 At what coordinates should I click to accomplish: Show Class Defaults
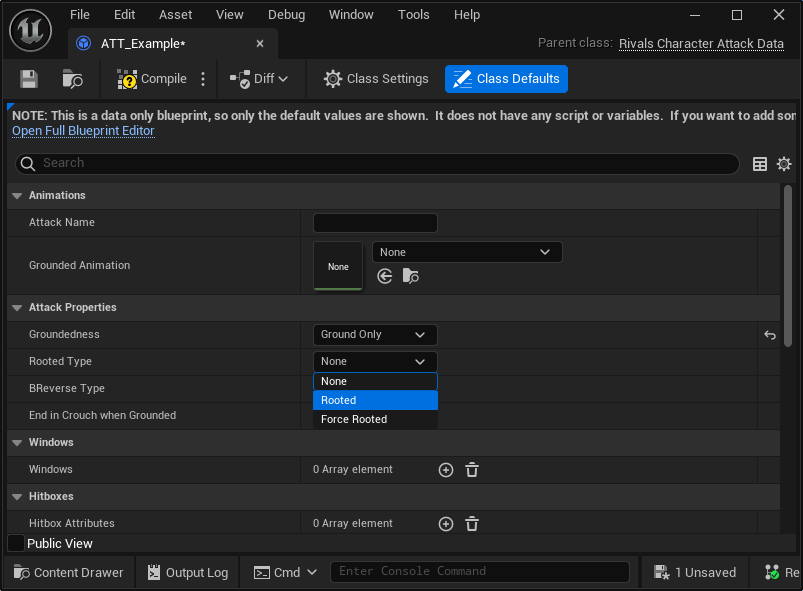[x=506, y=79]
